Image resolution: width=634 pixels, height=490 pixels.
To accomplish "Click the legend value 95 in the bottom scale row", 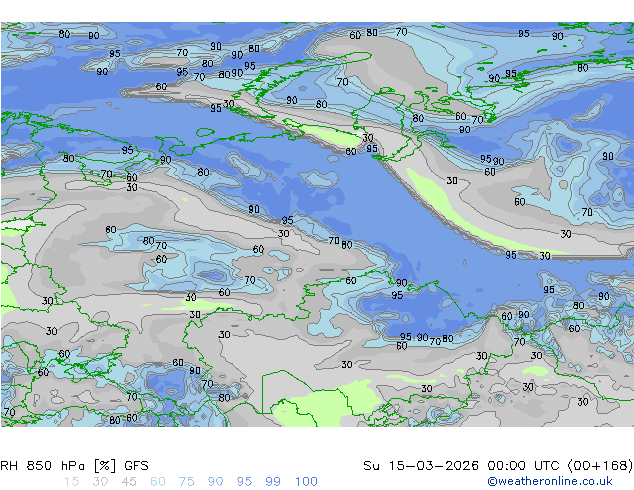I will pyautogui.click(x=244, y=482).
